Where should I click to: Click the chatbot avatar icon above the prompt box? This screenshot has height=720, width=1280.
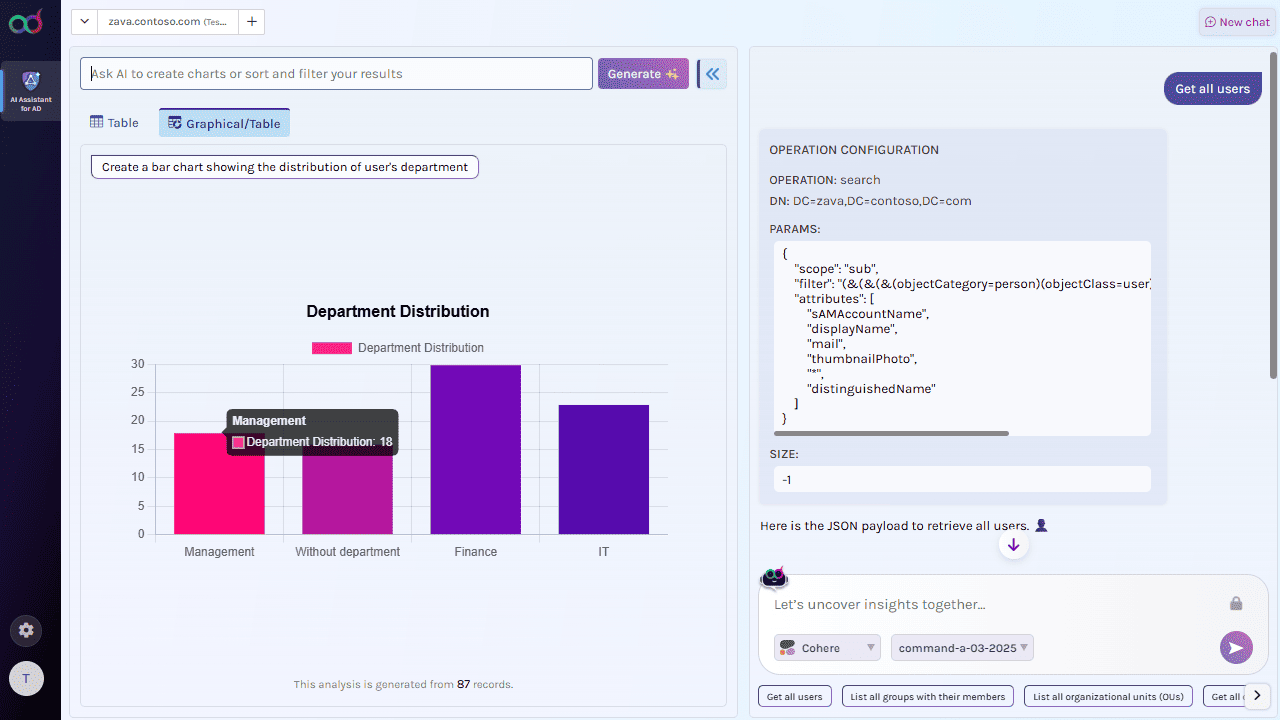pyautogui.click(x=773, y=577)
